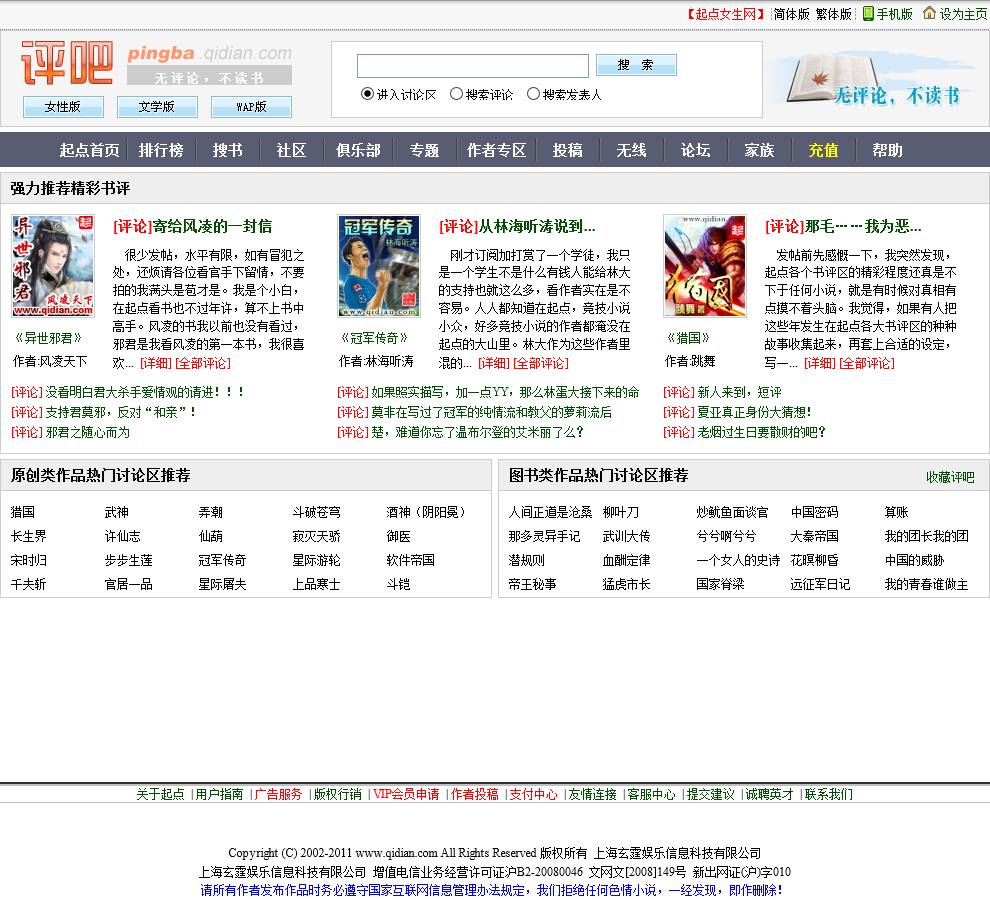Open the 文学版 button
The image size is (990, 900).
point(157,107)
